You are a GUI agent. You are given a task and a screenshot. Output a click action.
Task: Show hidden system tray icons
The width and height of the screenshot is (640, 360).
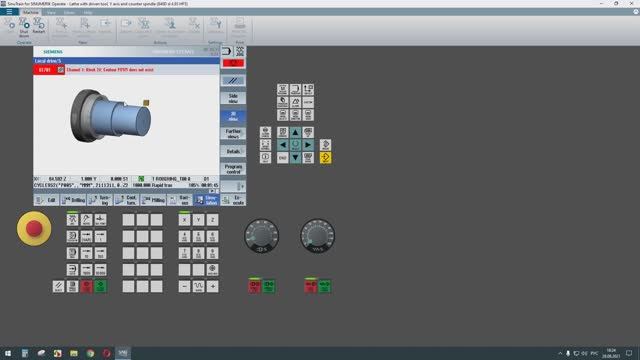pos(560,353)
